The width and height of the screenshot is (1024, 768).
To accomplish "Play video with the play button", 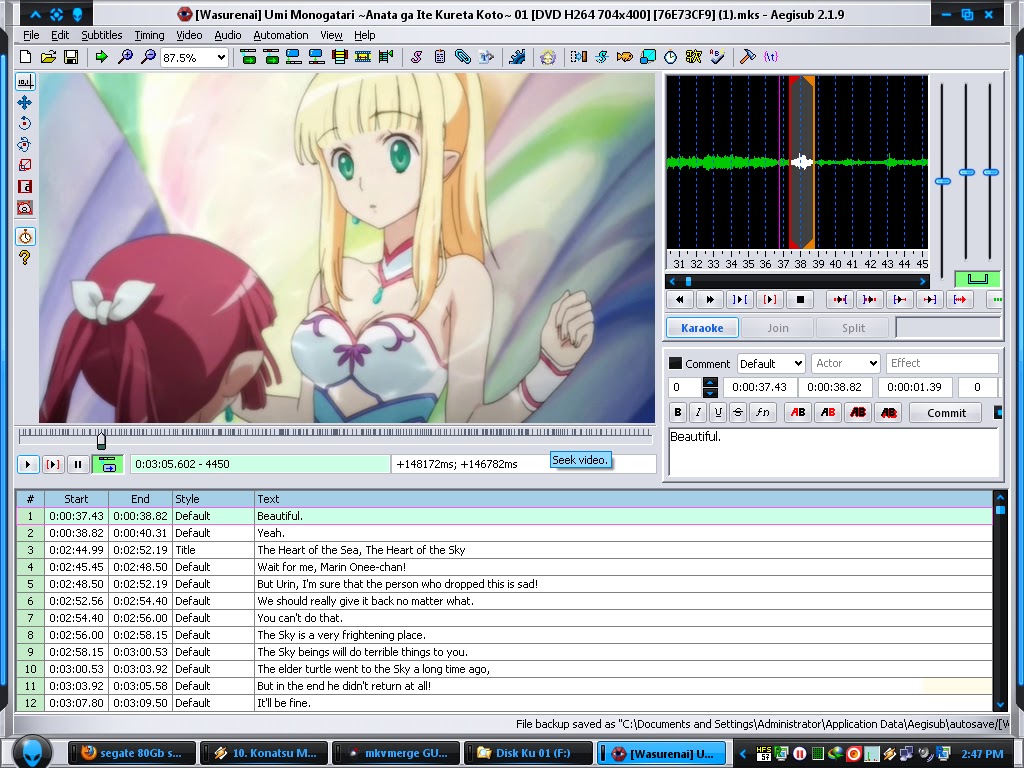I will coord(27,464).
